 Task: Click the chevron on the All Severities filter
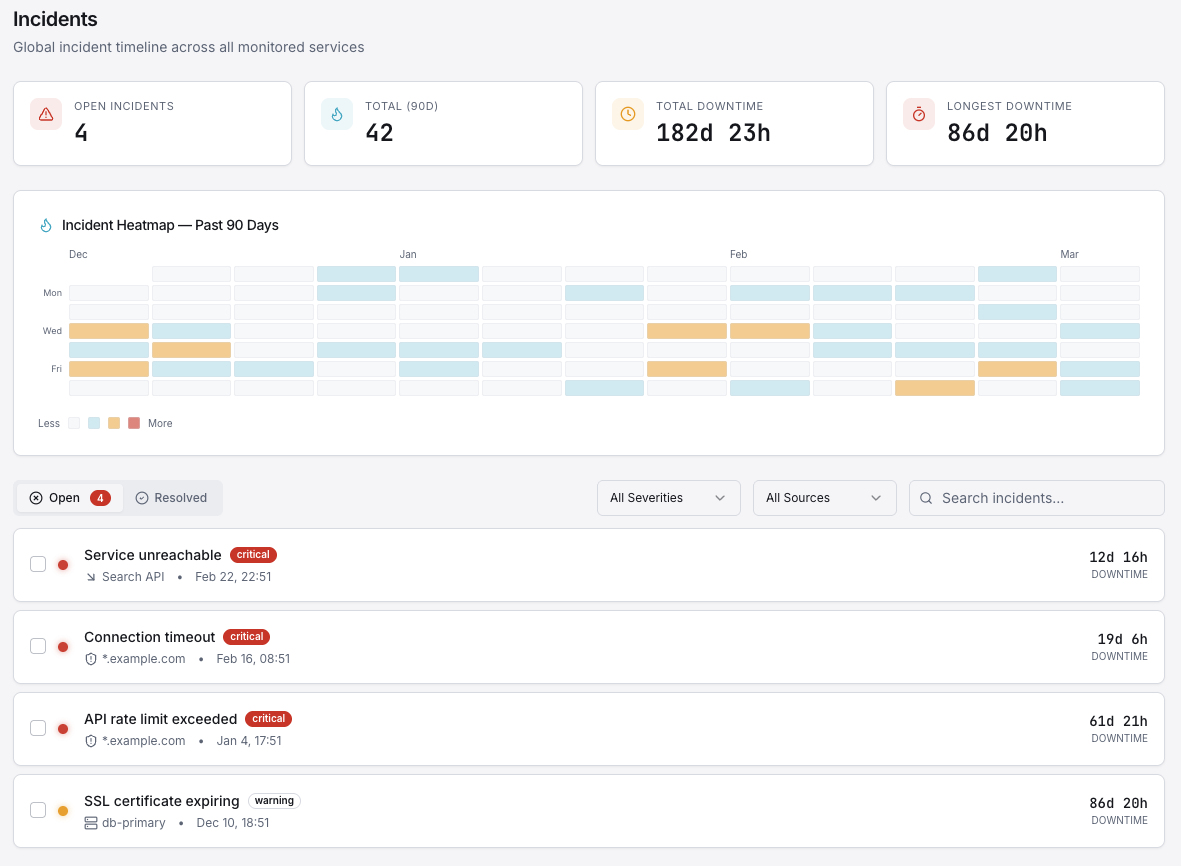[x=719, y=497]
